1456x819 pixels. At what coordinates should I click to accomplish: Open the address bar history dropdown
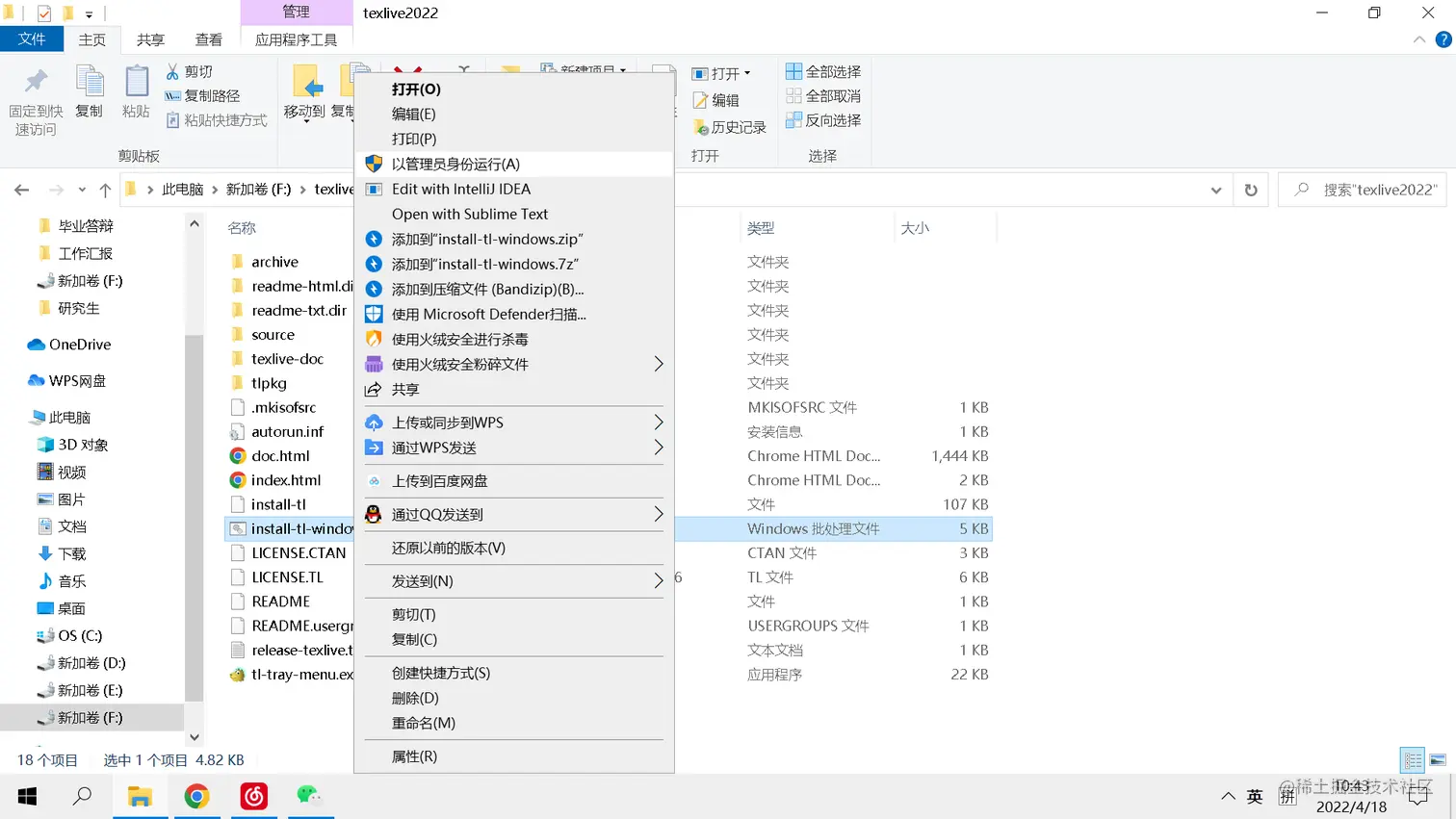point(1216,190)
